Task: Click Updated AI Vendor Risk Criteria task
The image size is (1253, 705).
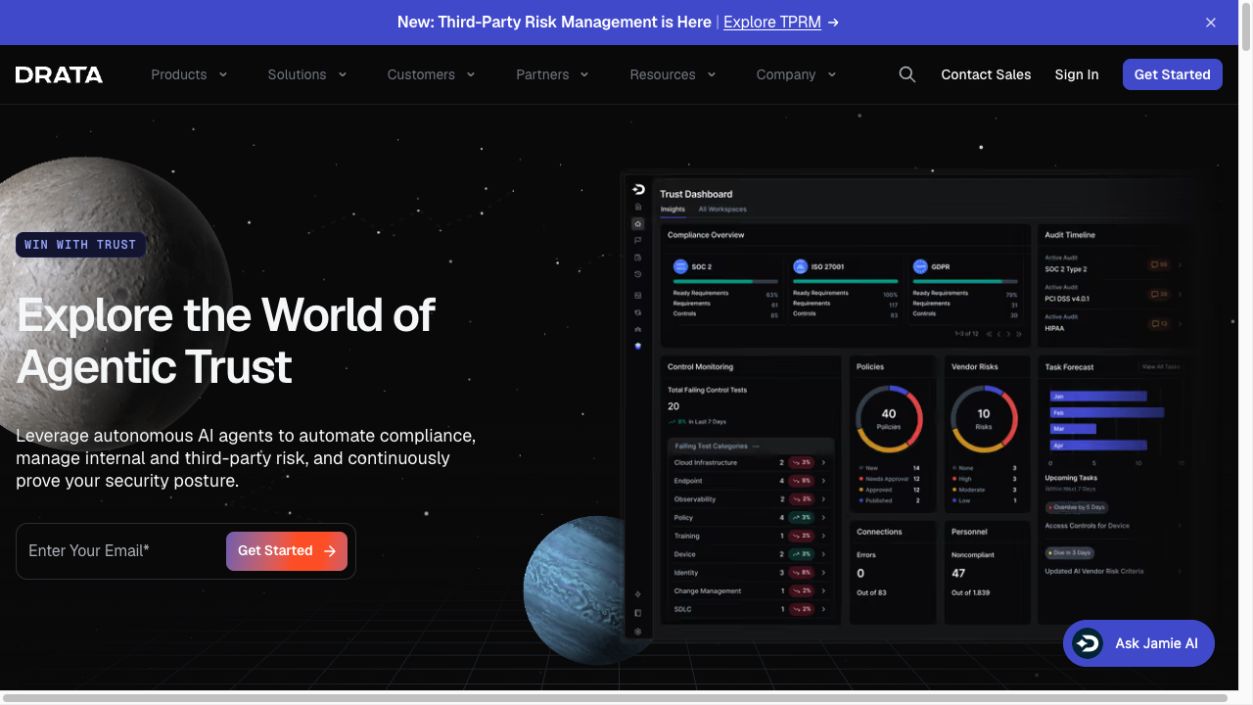Action: [x=1094, y=572]
